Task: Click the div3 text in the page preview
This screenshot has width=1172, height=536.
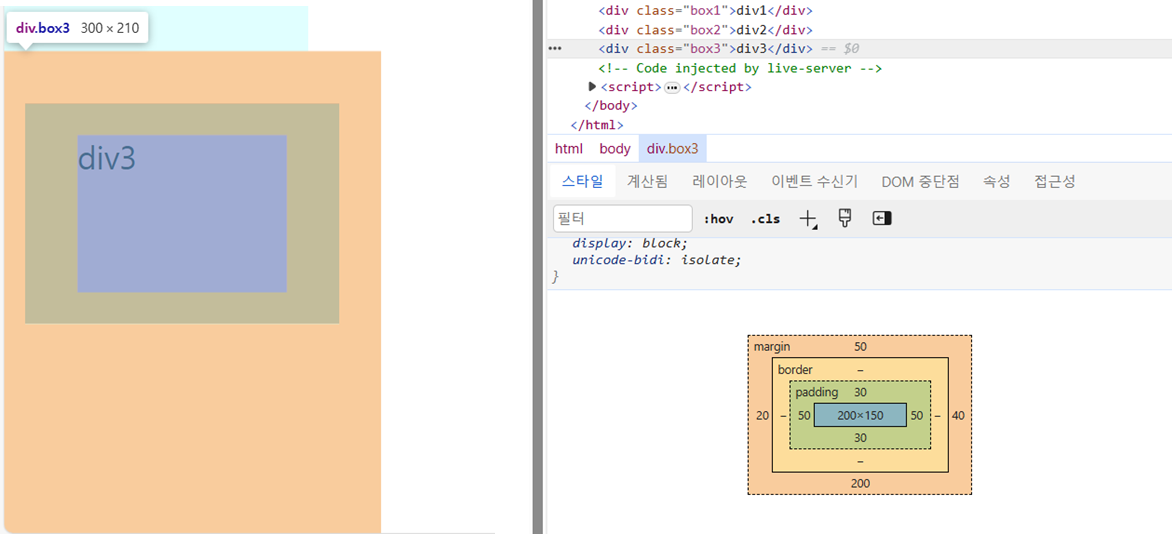Action: [x=107, y=158]
